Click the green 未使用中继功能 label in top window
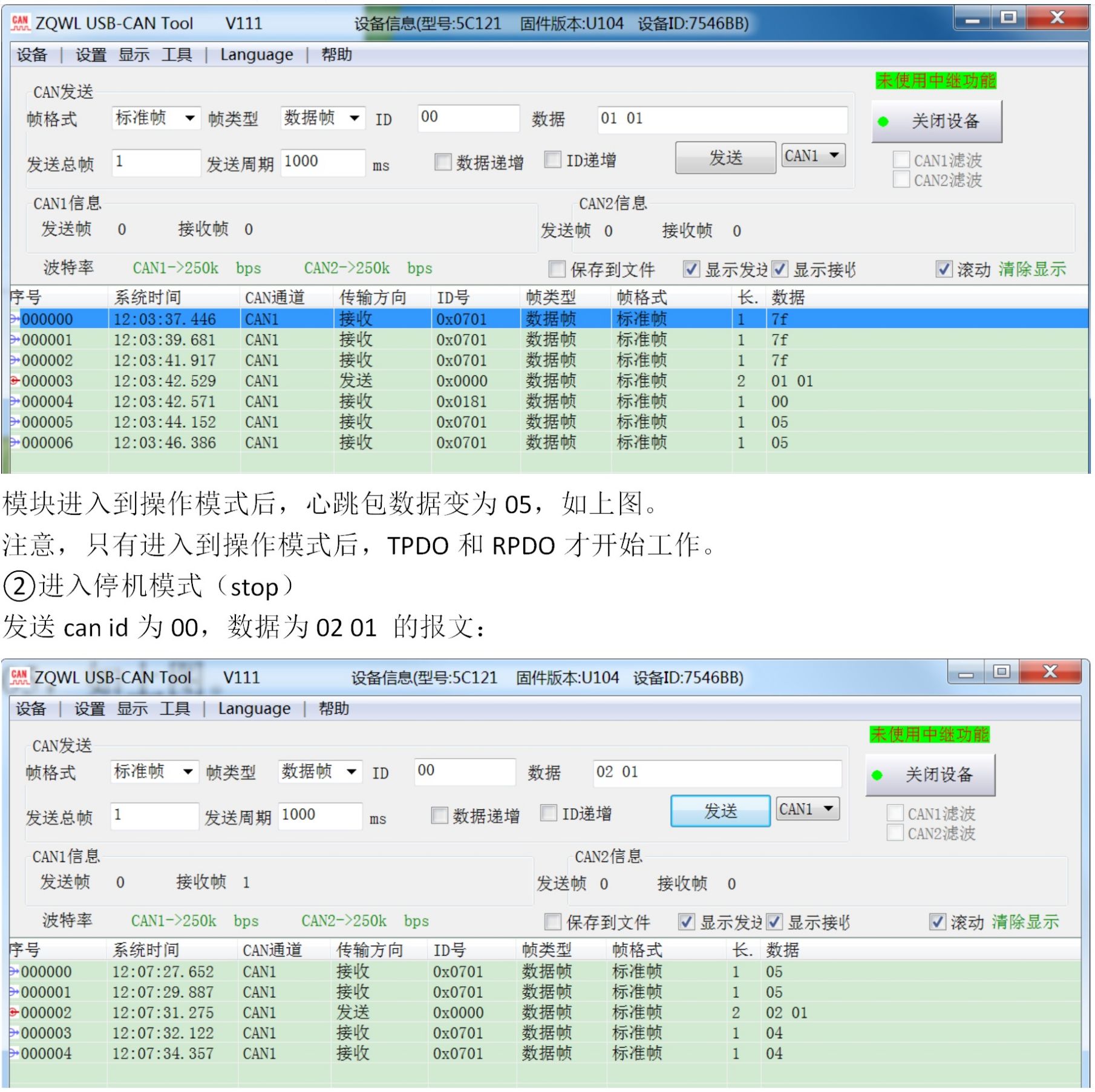1095x1092 pixels. coord(935,80)
